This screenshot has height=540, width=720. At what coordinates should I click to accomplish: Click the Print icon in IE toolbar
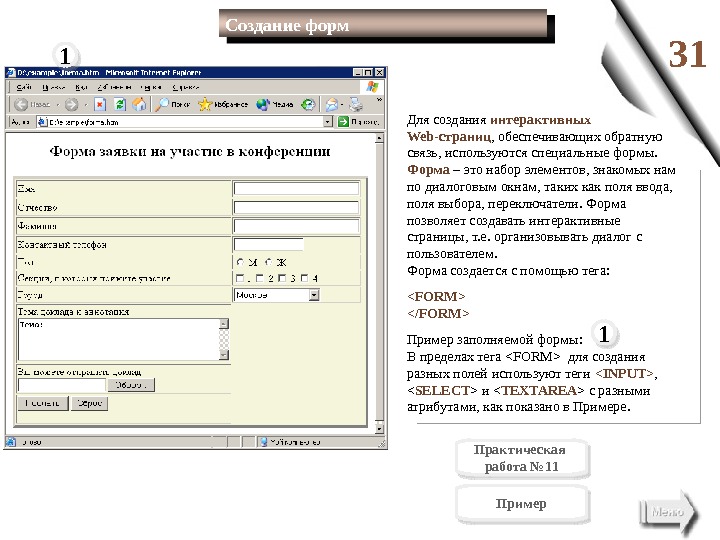(356, 105)
